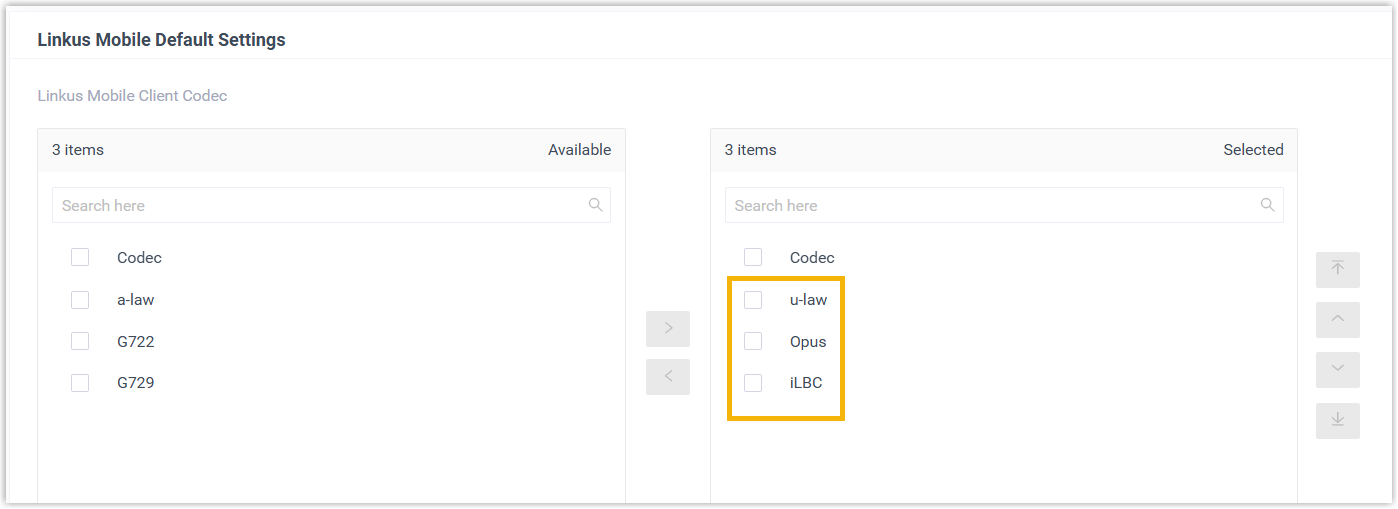This screenshot has height=509, width=1398.
Task: Click the move-to-bottom arrow icon
Action: tap(1337, 420)
